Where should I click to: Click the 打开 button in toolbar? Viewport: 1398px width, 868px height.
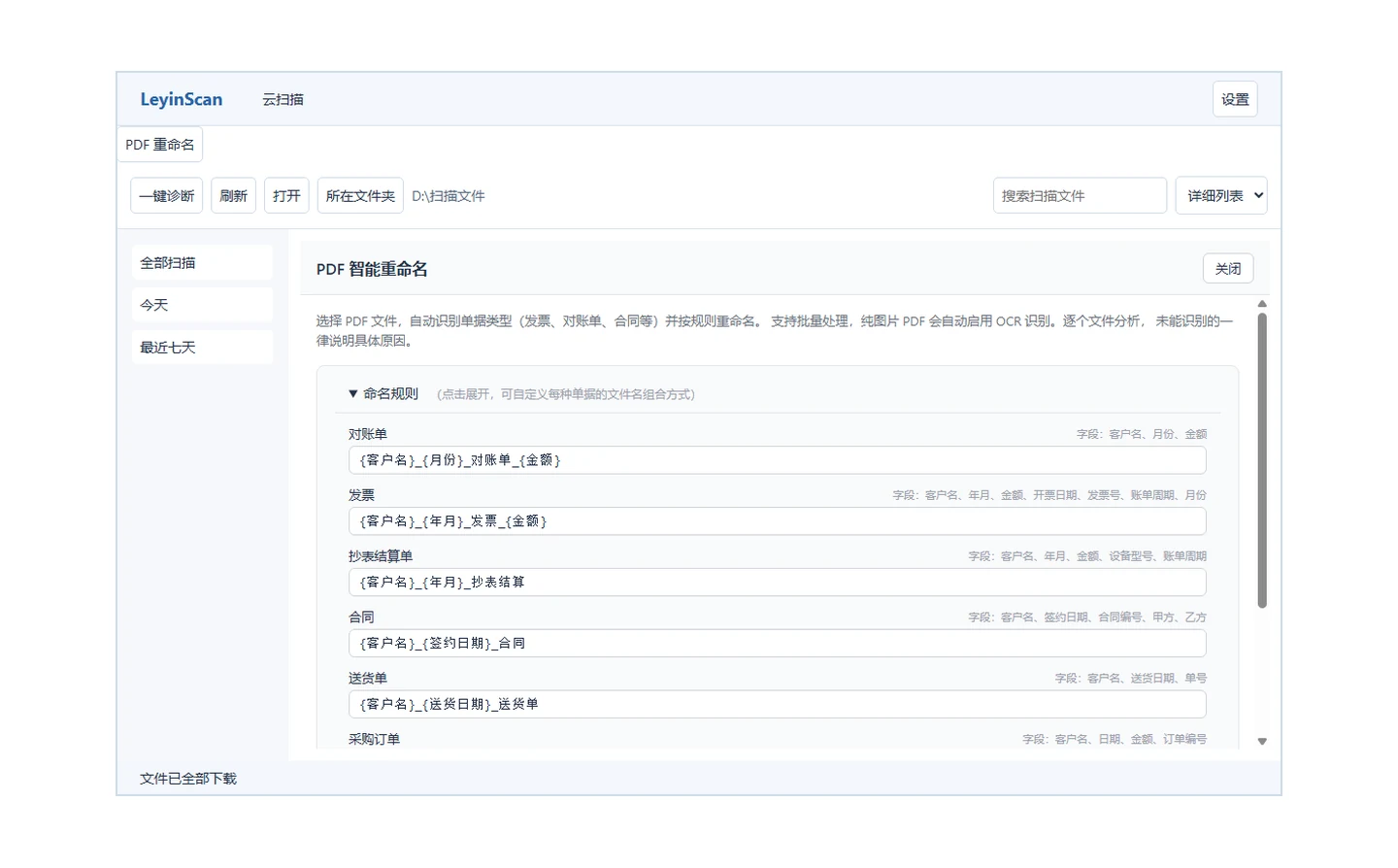(x=286, y=195)
